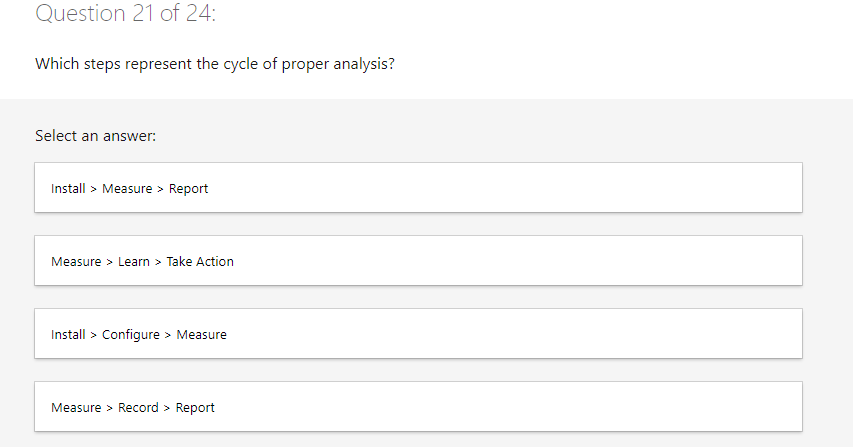Click the word Measure in the fourth answer
Viewport: 853px width, 447px height.
pos(76,408)
